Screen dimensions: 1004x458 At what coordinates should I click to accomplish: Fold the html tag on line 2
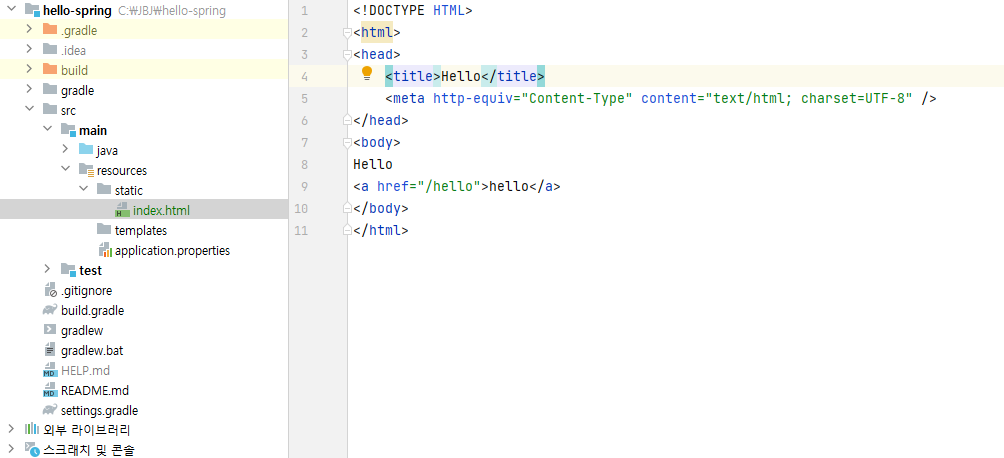[x=347, y=33]
